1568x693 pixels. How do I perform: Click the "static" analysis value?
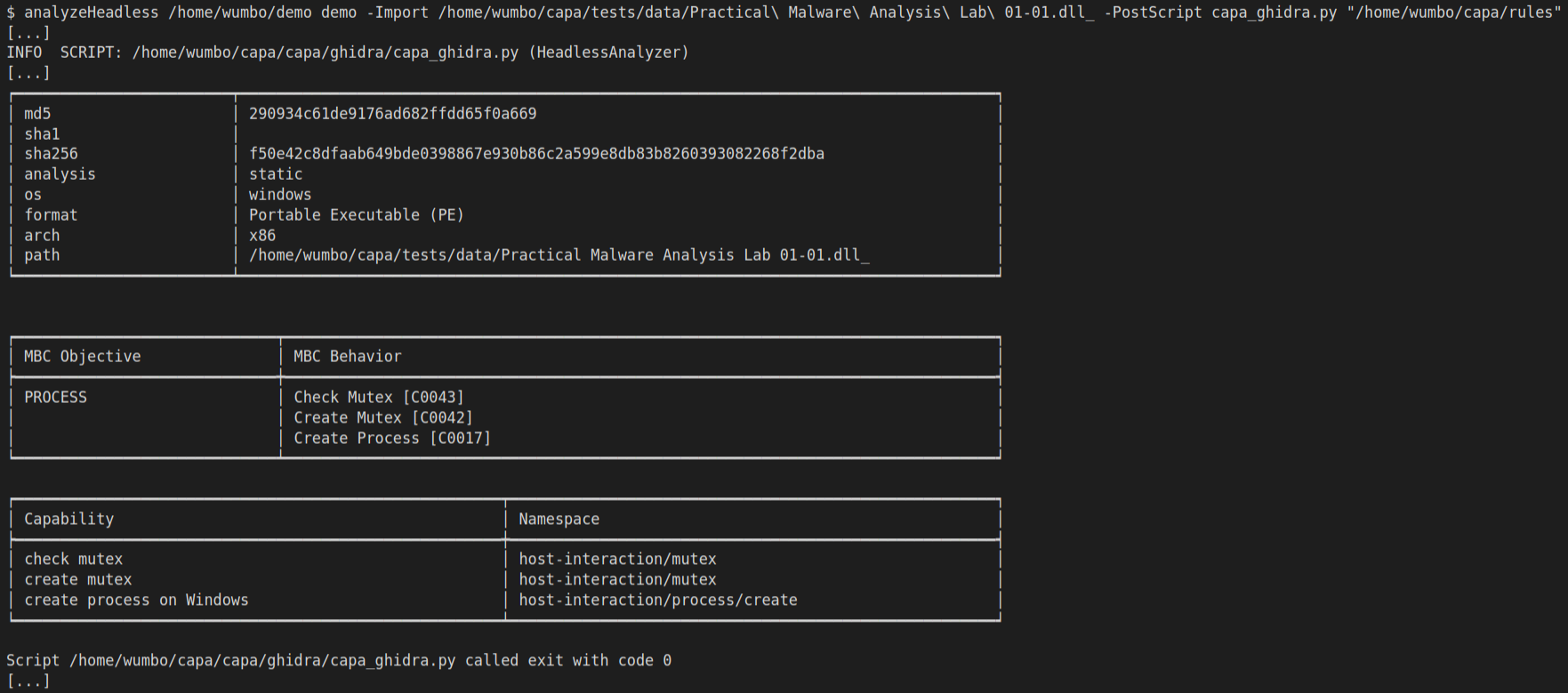coord(276,174)
